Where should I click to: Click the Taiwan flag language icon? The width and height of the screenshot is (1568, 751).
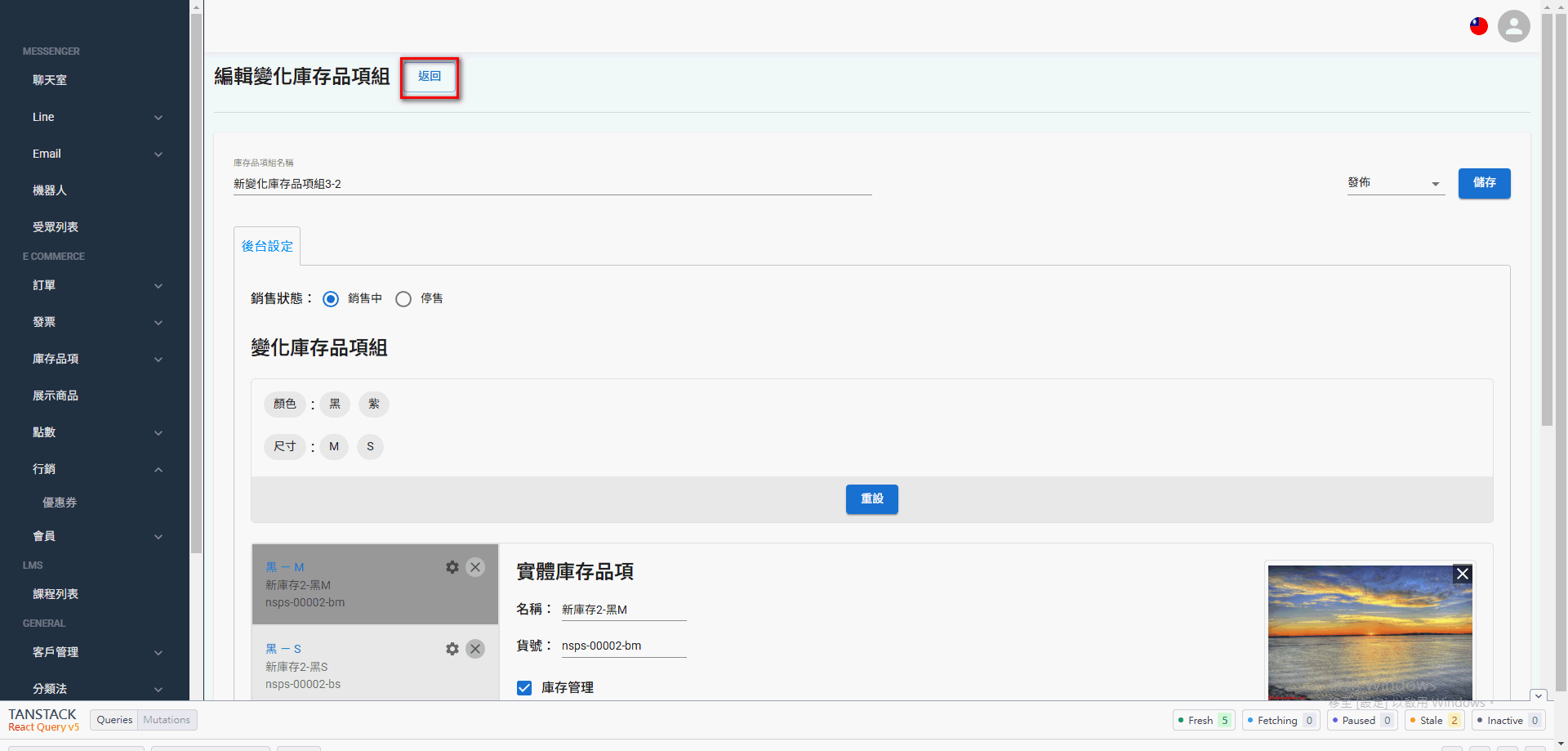pos(1479,26)
